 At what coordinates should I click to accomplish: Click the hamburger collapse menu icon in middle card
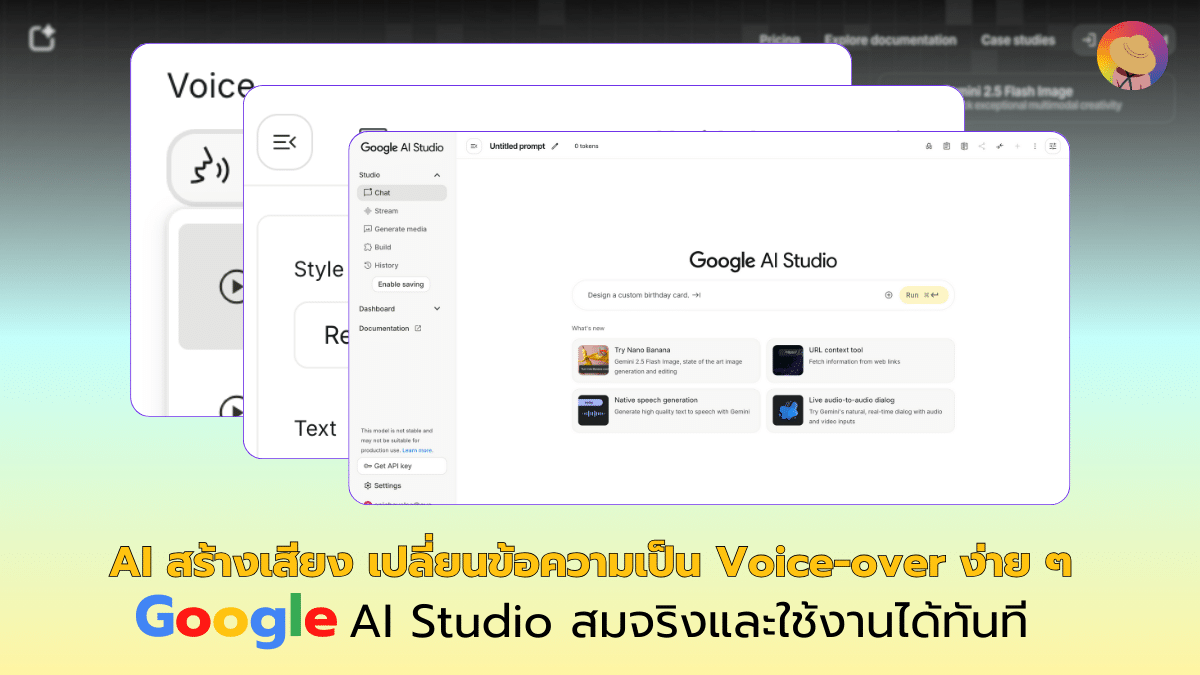coord(284,142)
